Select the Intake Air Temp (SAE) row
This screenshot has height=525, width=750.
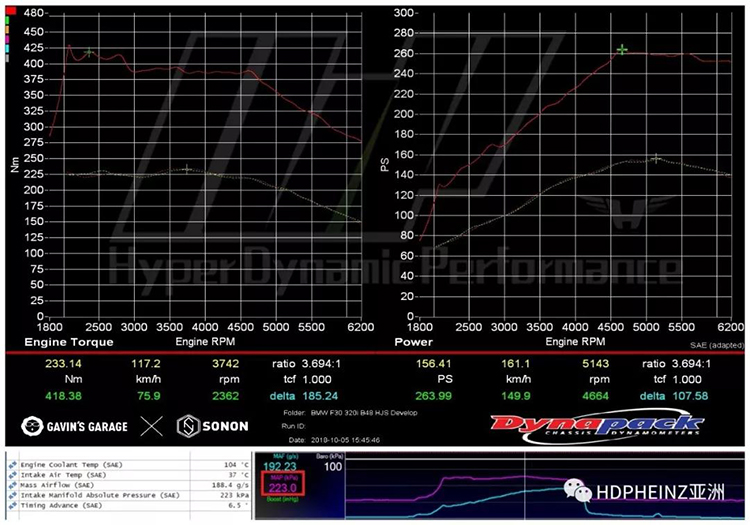pos(129,475)
